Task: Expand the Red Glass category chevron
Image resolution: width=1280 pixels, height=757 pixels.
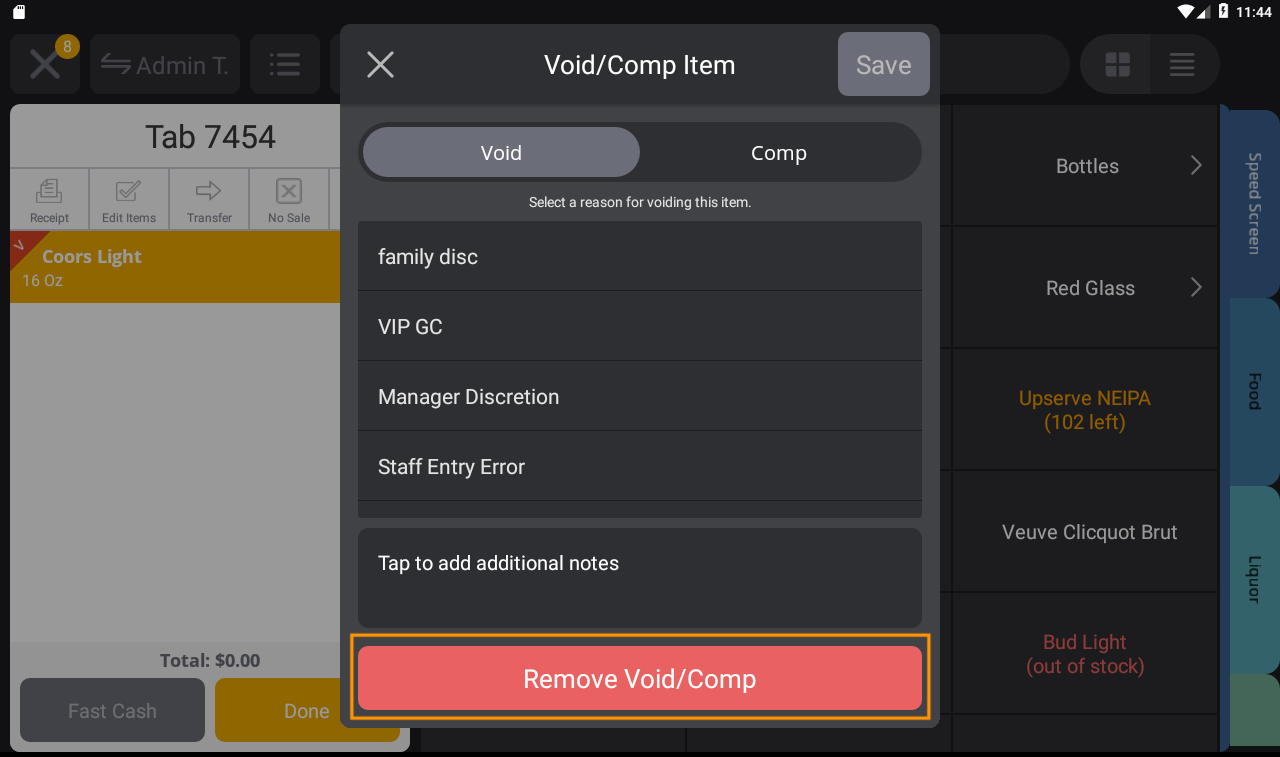Action: coord(1196,287)
